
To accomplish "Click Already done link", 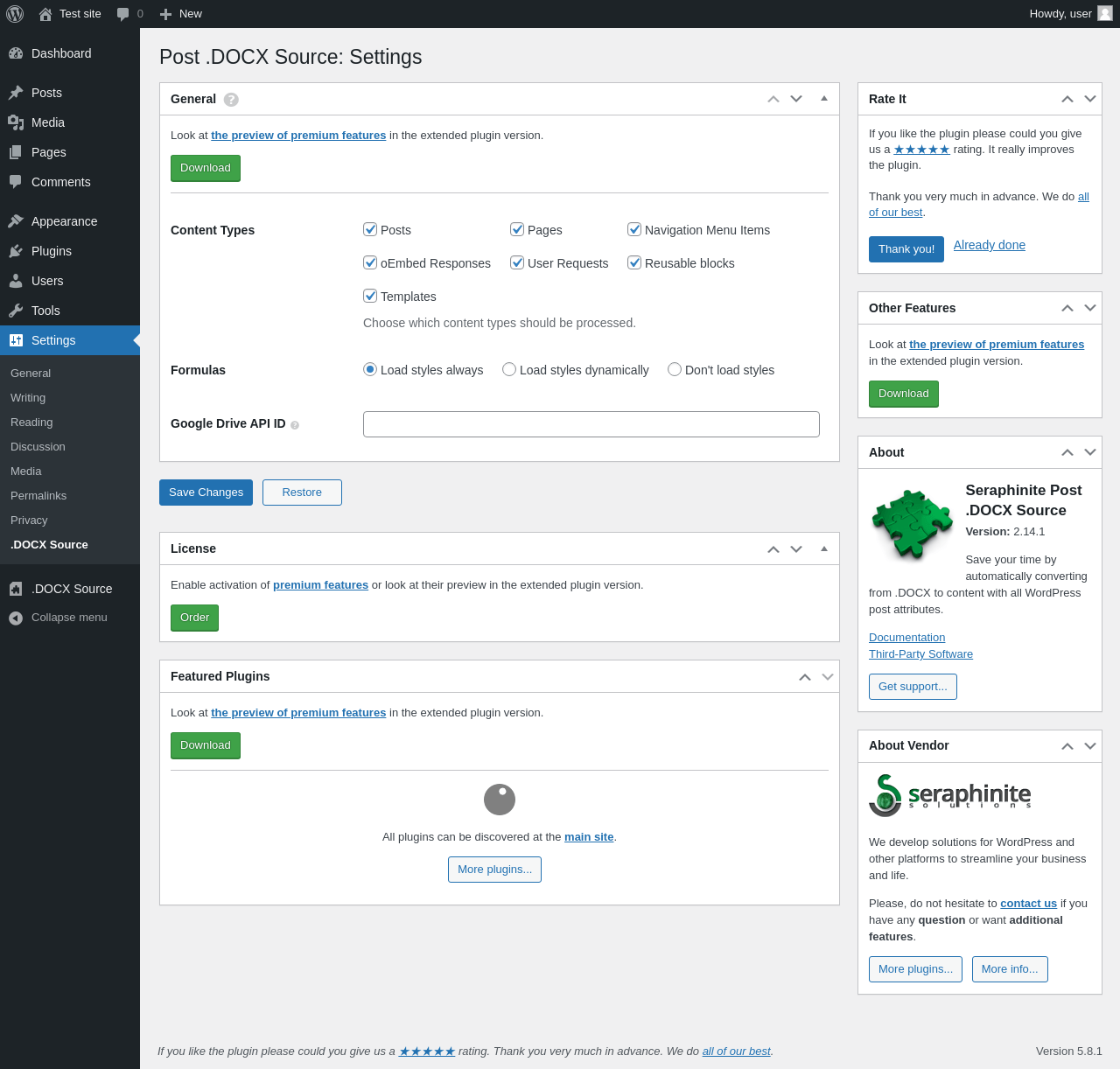I will click(x=990, y=245).
